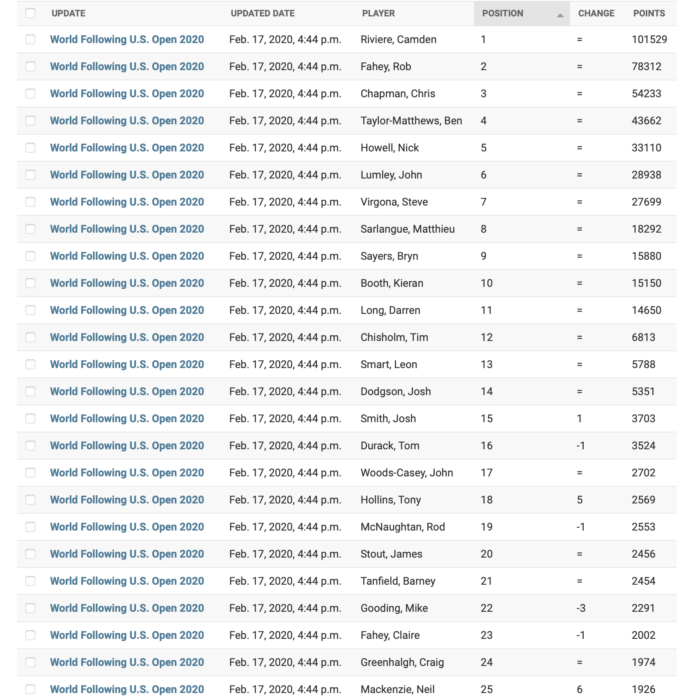Open the update entry for Lumley, John
Screen dimensions: 697x700
coord(127,175)
